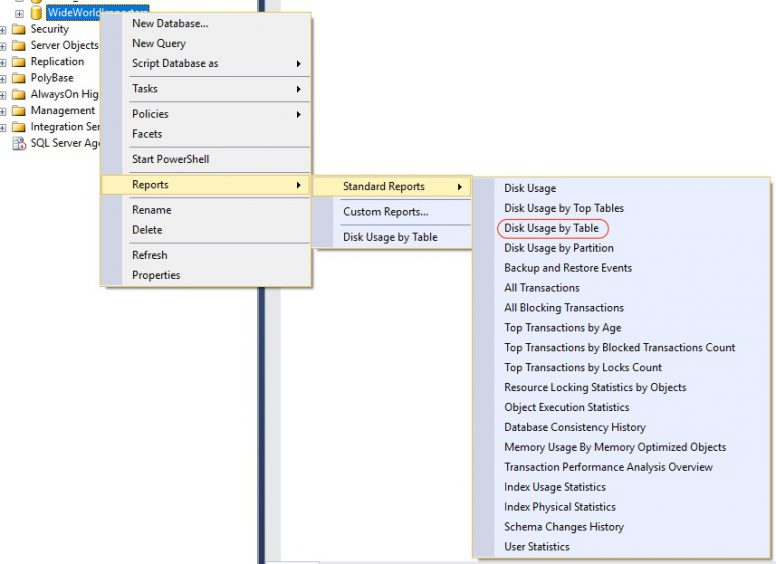Image resolution: width=776 pixels, height=564 pixels.
Task: Click the Security folder icon
Action: [x=18, y=30]
